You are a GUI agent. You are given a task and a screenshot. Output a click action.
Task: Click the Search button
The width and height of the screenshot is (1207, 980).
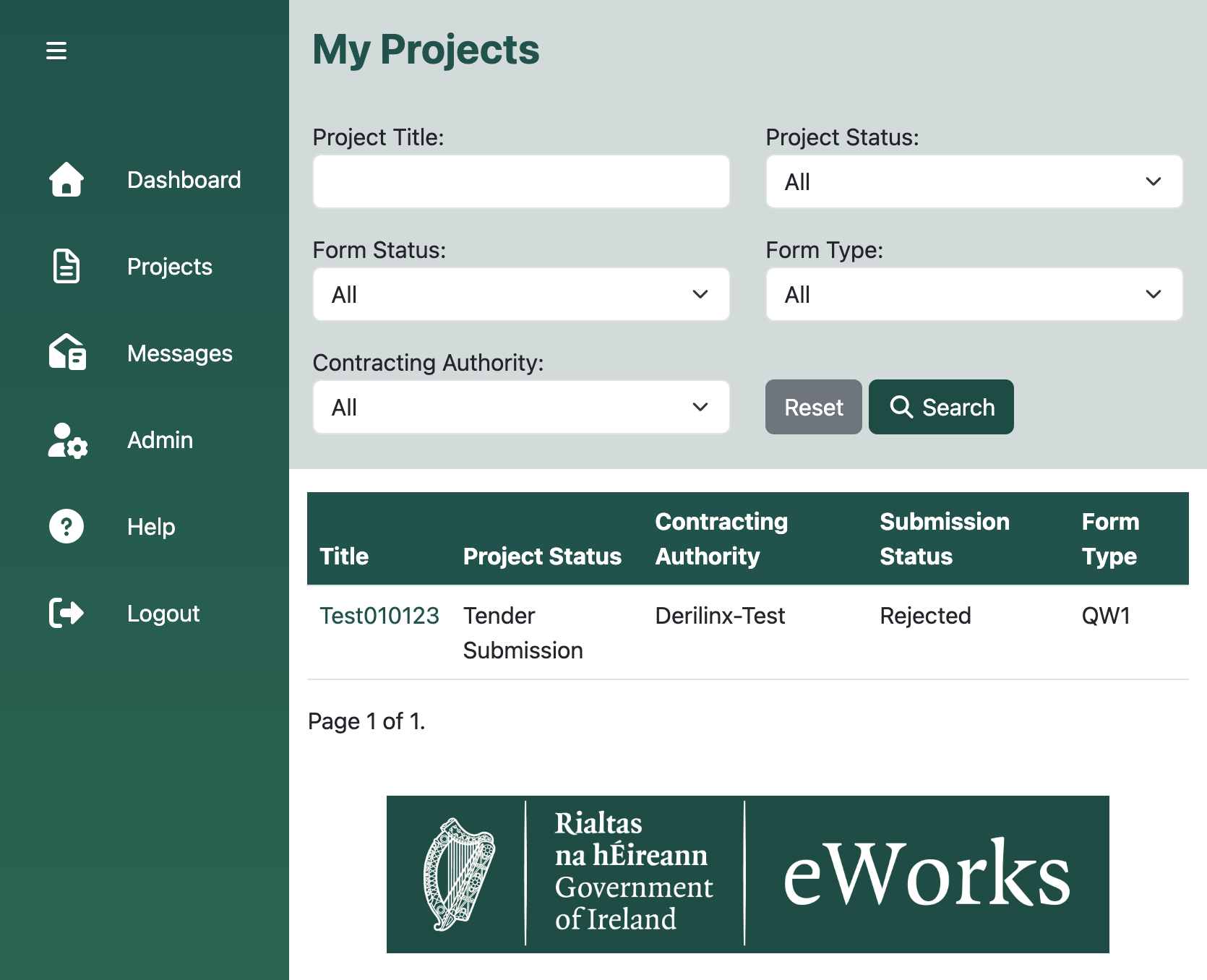click(941, 407)
